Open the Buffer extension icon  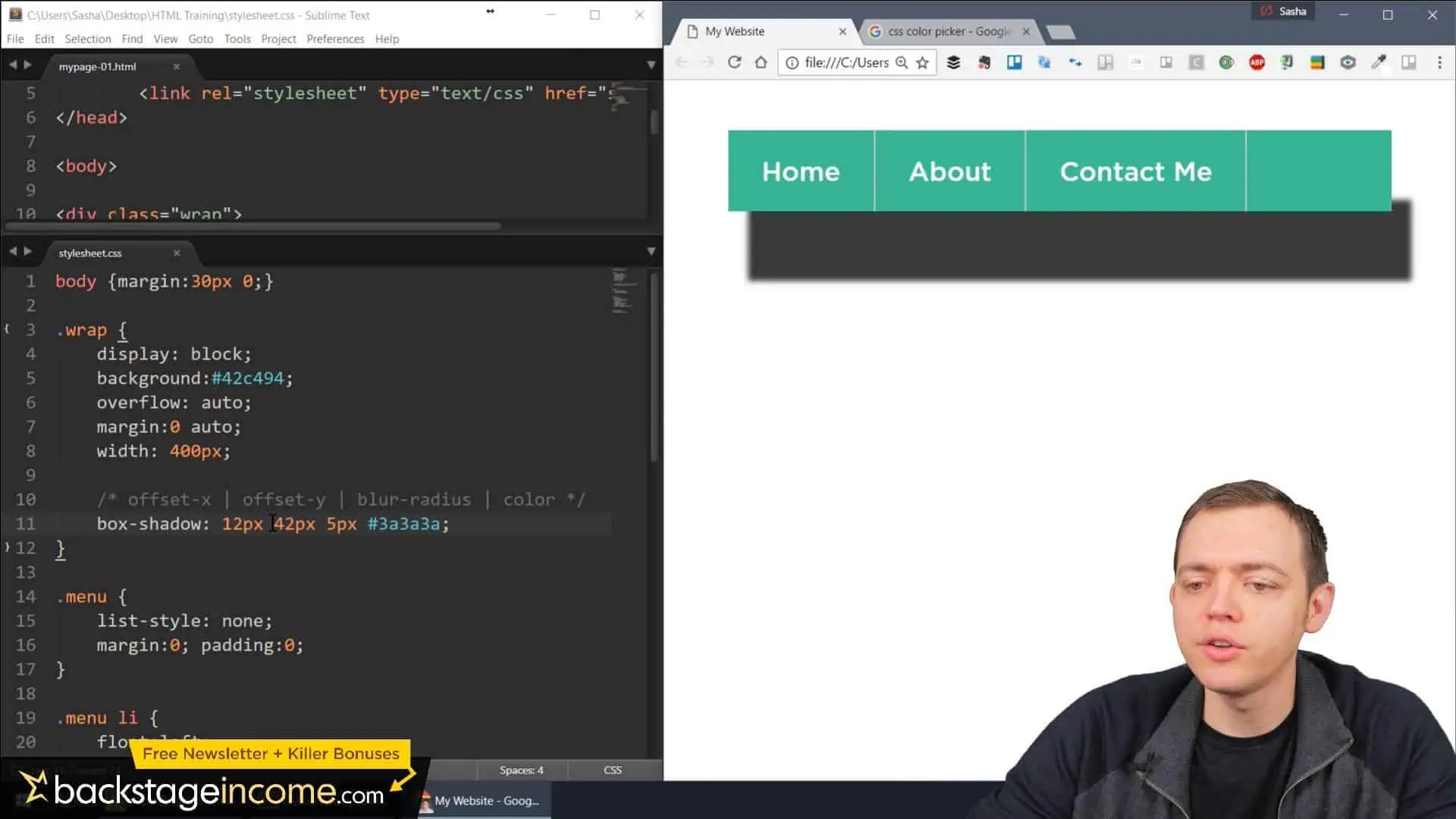[953, 62]
